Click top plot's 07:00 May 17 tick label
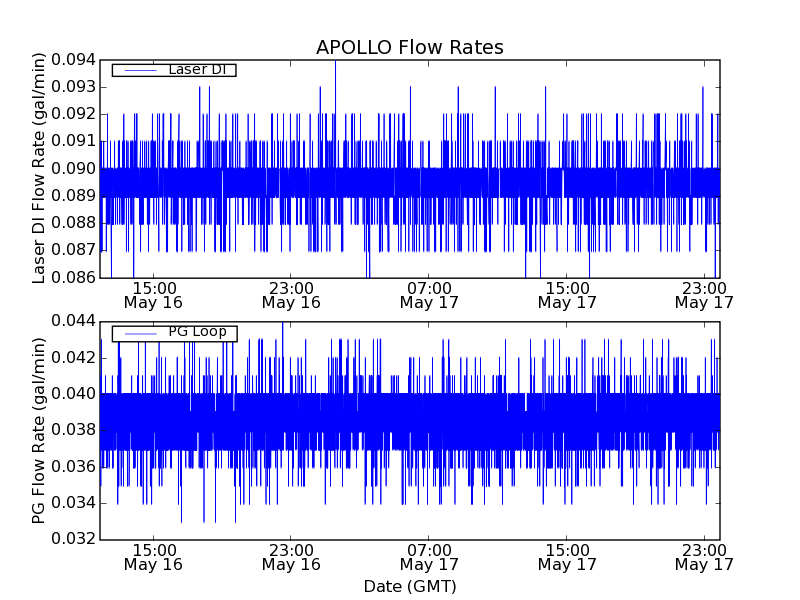 click(x=429, y=294)
